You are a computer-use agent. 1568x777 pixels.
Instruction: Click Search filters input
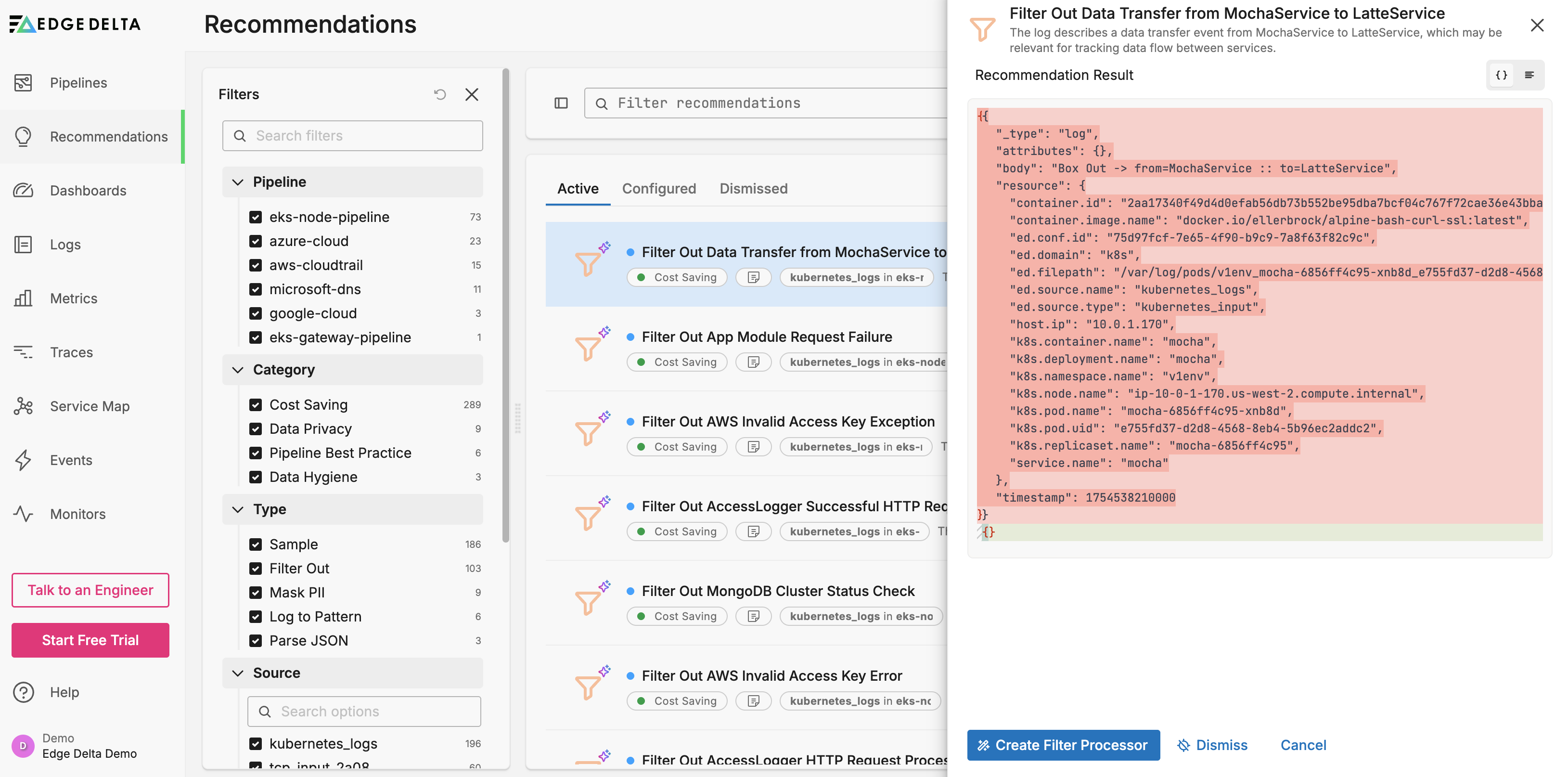[x=352, y=136]
